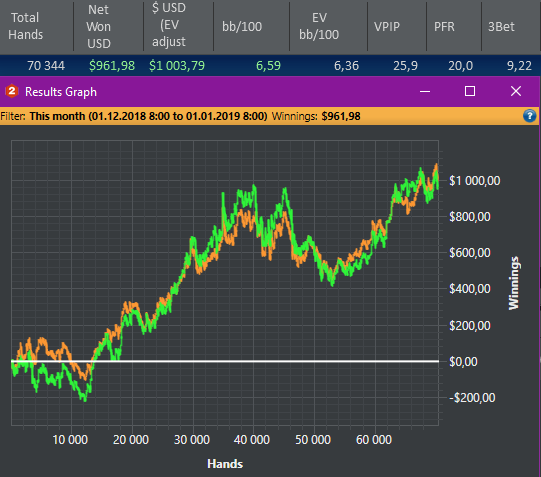Close the Results Graph window
The height and width of the screenshot is (477, 541).
point(516,91)
